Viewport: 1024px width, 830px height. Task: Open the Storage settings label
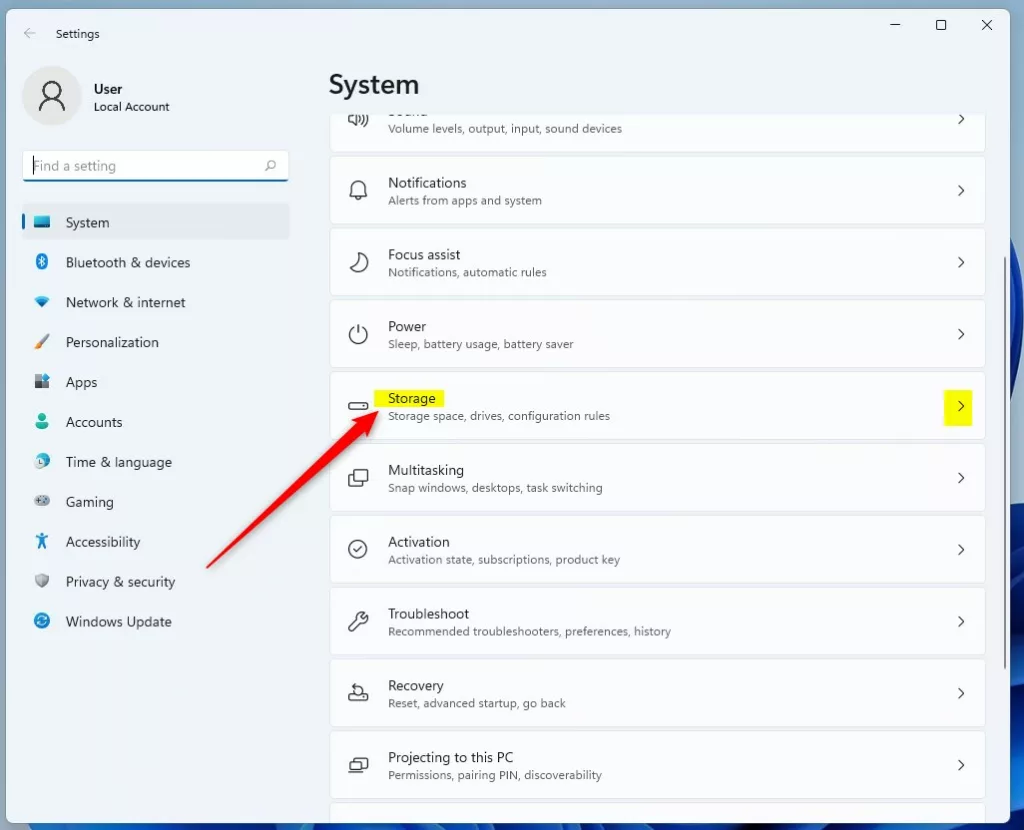[x=411, y=398]
